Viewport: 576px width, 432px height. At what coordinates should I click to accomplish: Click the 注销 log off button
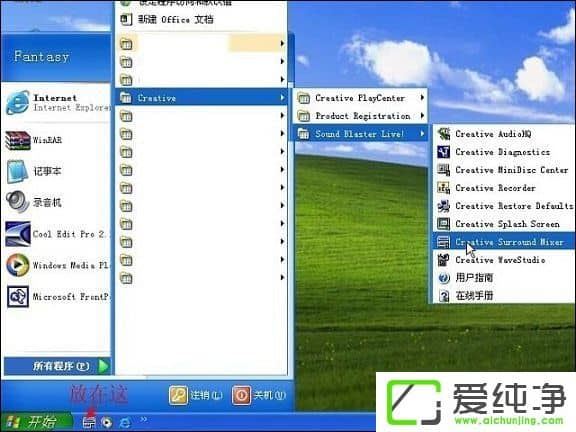pos(196,395)
